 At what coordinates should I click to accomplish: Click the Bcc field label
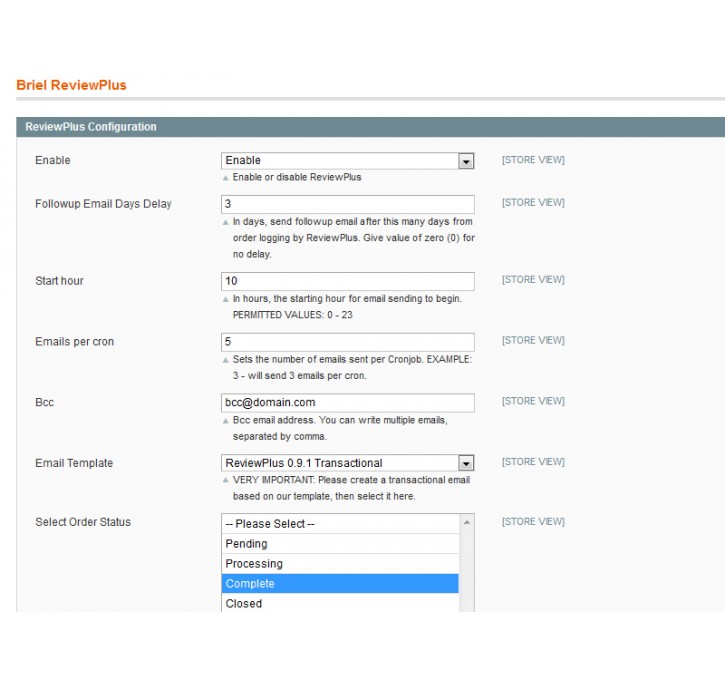(x=44, y=402)
